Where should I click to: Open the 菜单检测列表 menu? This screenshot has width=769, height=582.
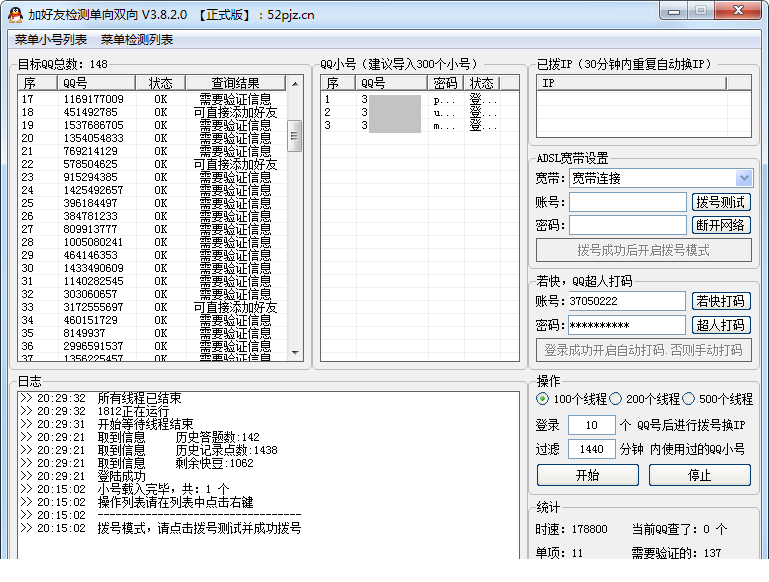click(x=137, y=40)
